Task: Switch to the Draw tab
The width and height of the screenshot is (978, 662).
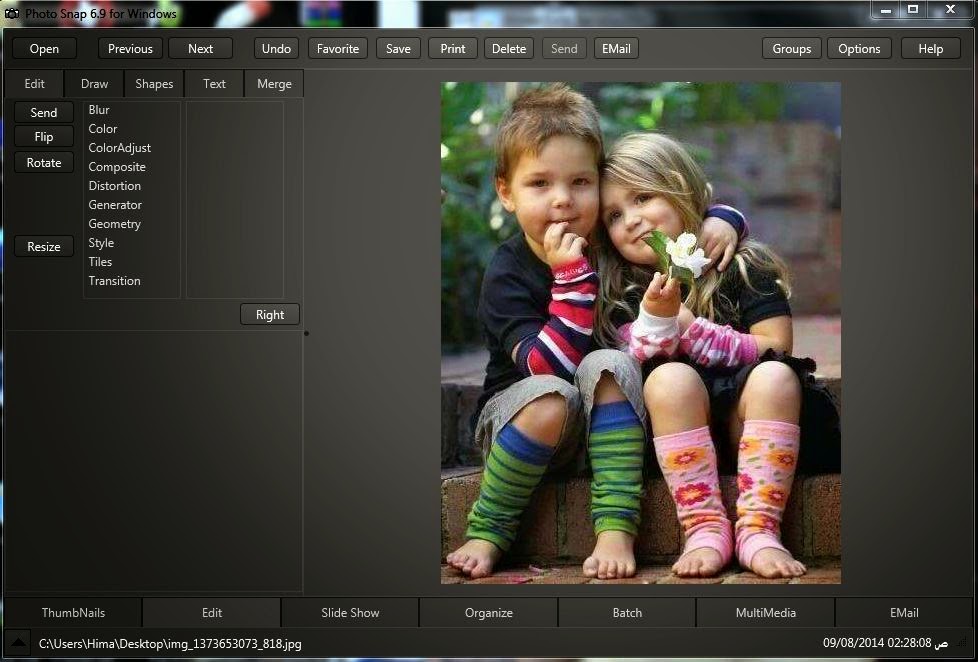Action: [94, 84]
